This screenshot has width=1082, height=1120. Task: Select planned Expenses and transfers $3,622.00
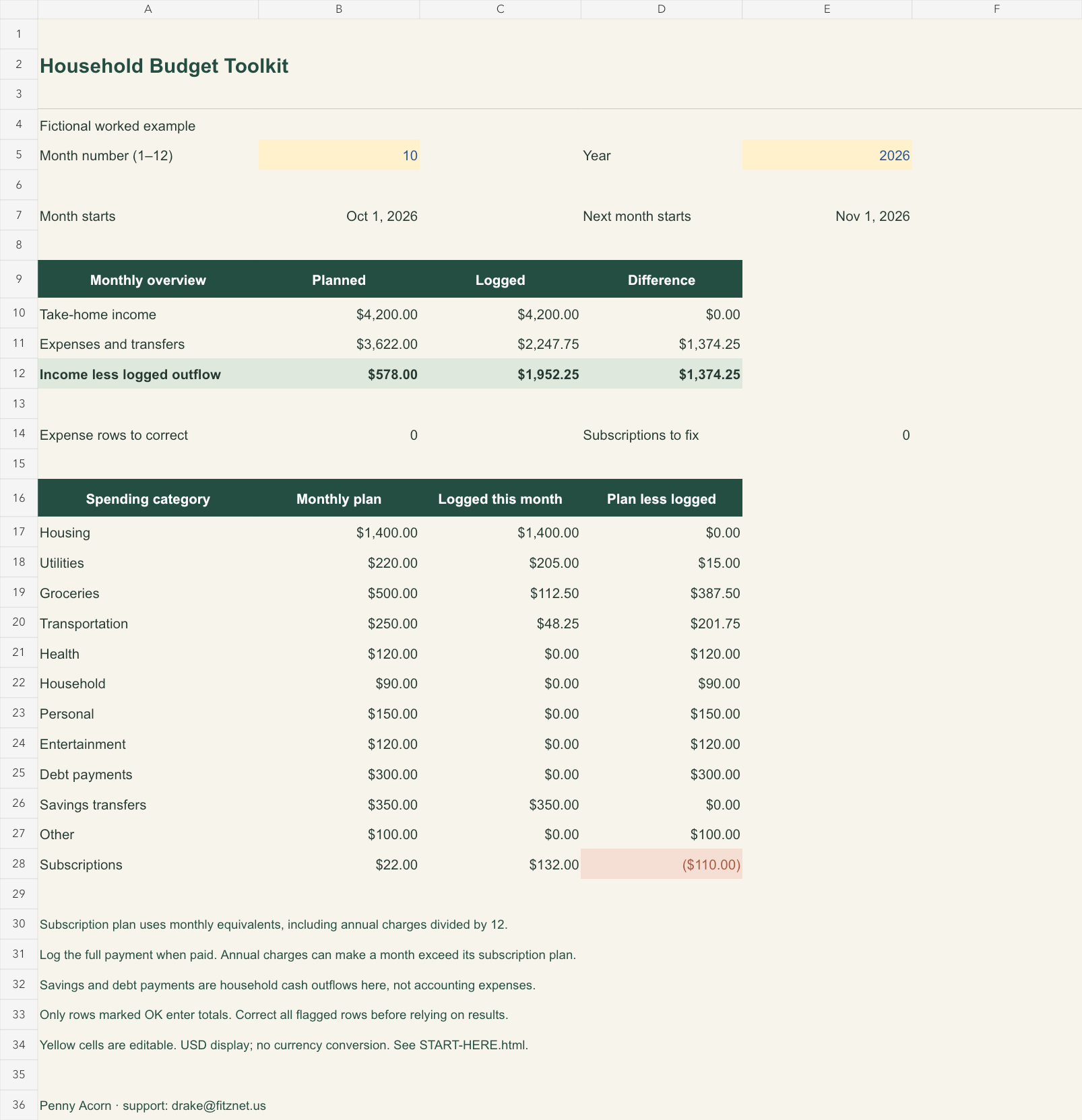[x=339, y=343]
